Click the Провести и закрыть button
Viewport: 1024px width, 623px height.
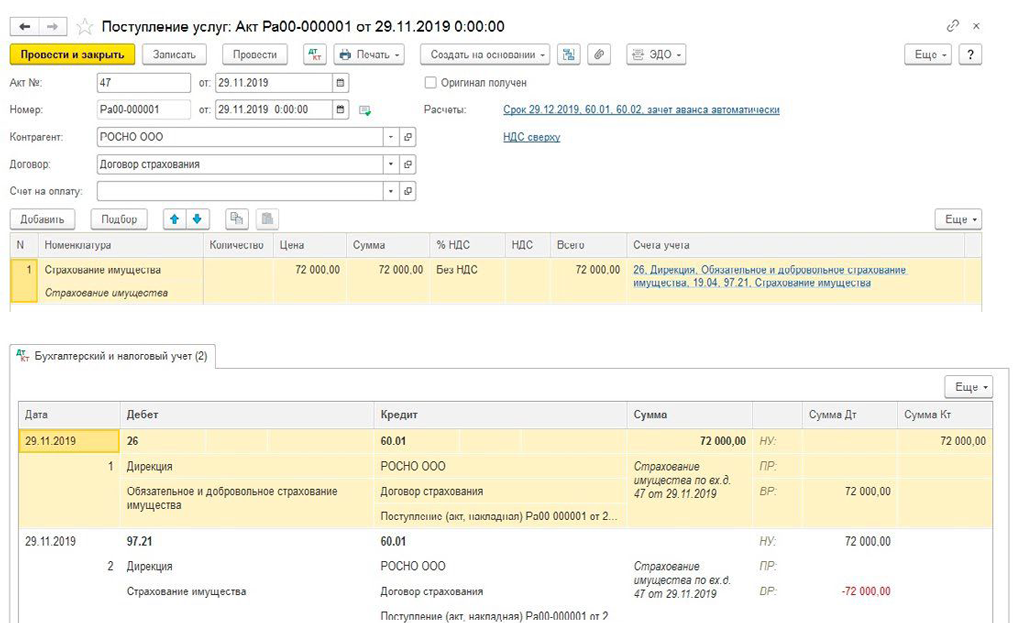click(x=72, y=55)
